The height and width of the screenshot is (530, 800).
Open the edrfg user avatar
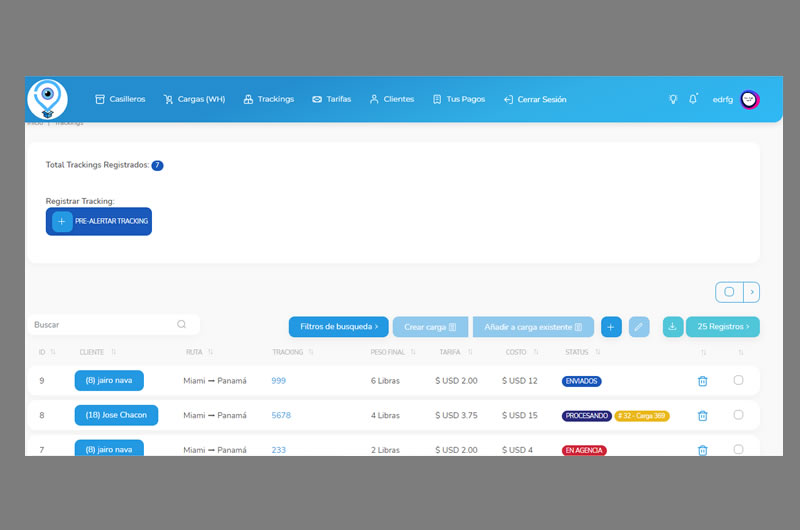tap(750, 99)
